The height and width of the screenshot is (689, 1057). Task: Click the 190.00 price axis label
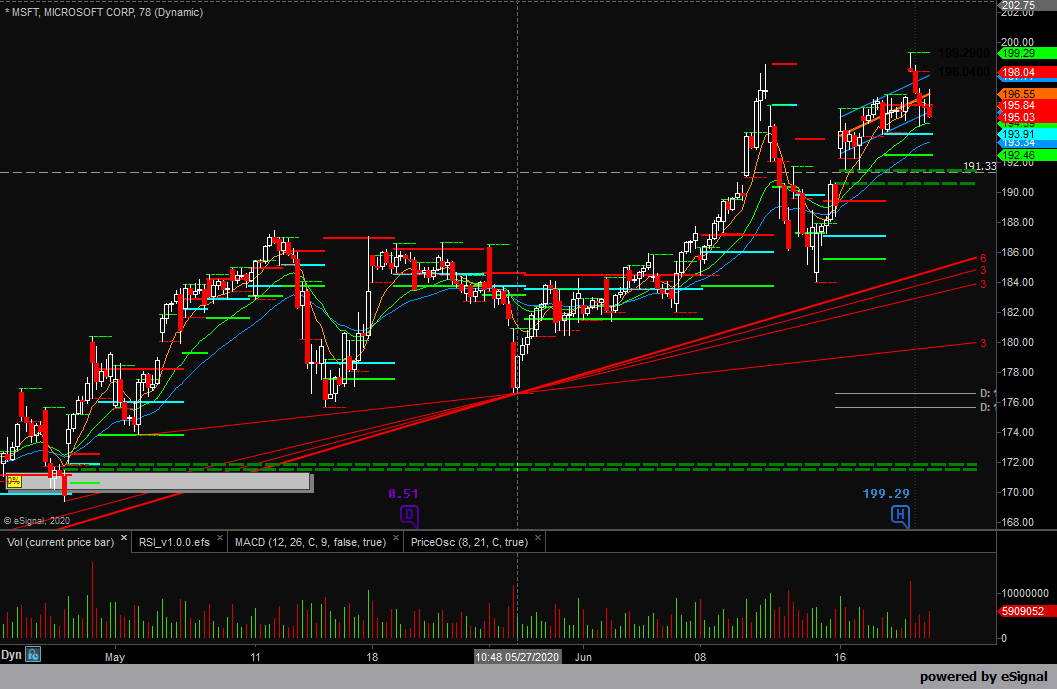coord(1017,192)
